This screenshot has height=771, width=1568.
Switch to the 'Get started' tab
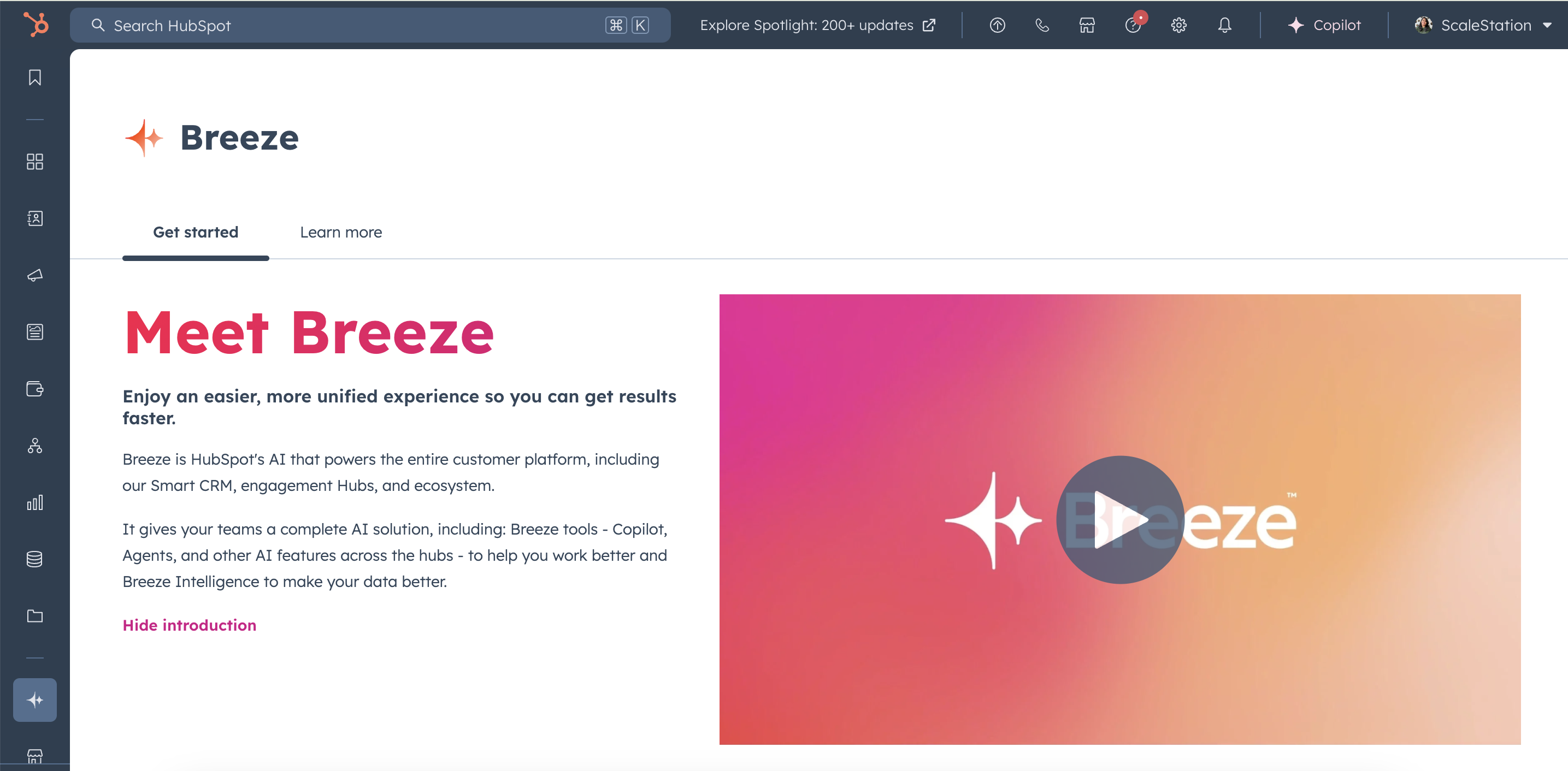(195, 232)
